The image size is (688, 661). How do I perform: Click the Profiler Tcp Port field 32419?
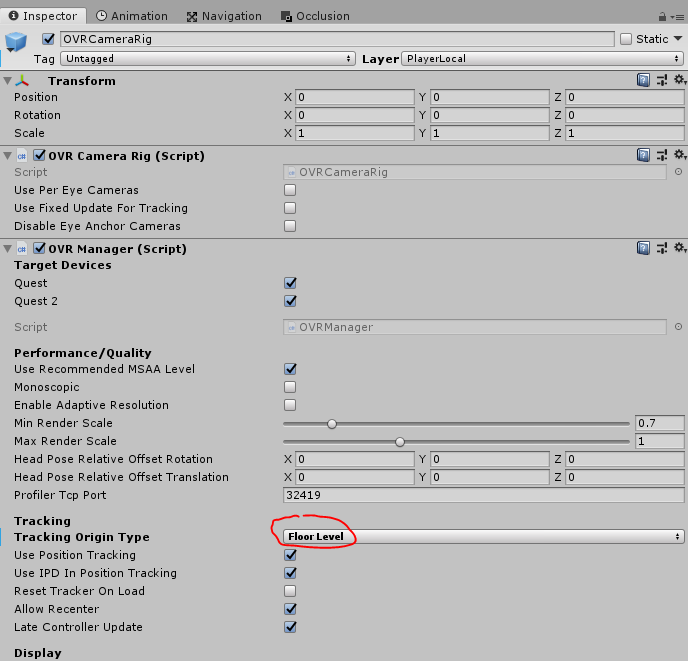pos(484,495)
